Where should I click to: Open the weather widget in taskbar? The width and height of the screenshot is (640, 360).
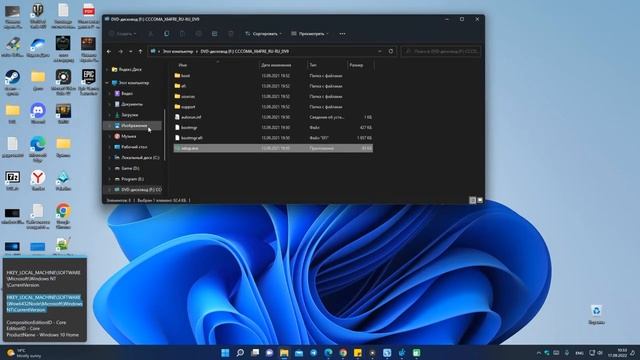(24, 353)
